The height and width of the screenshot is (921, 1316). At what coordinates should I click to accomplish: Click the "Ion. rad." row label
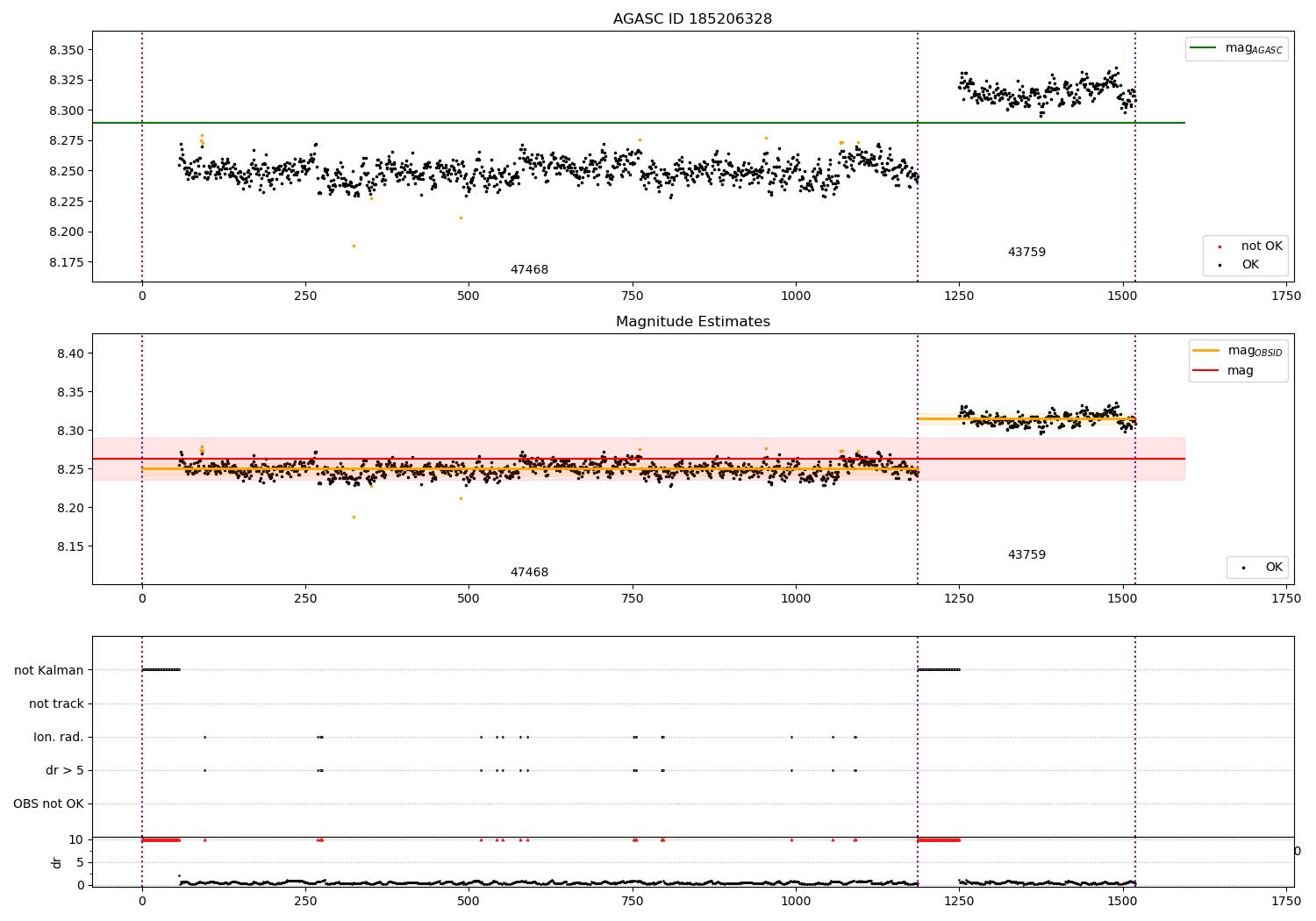coord(59,737)
